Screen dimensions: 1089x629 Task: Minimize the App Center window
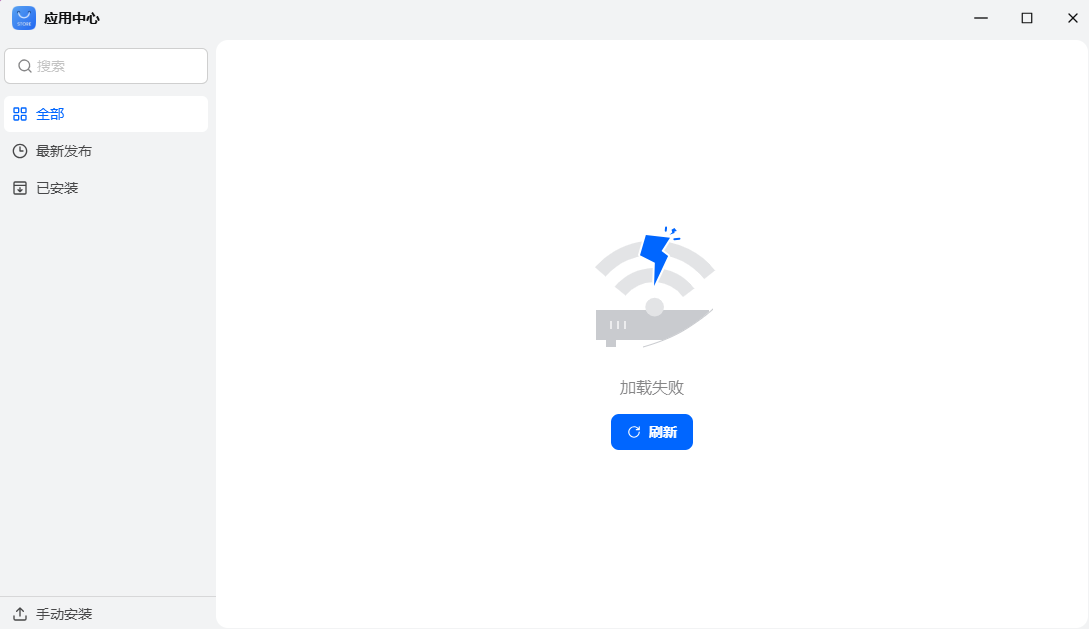981,18
